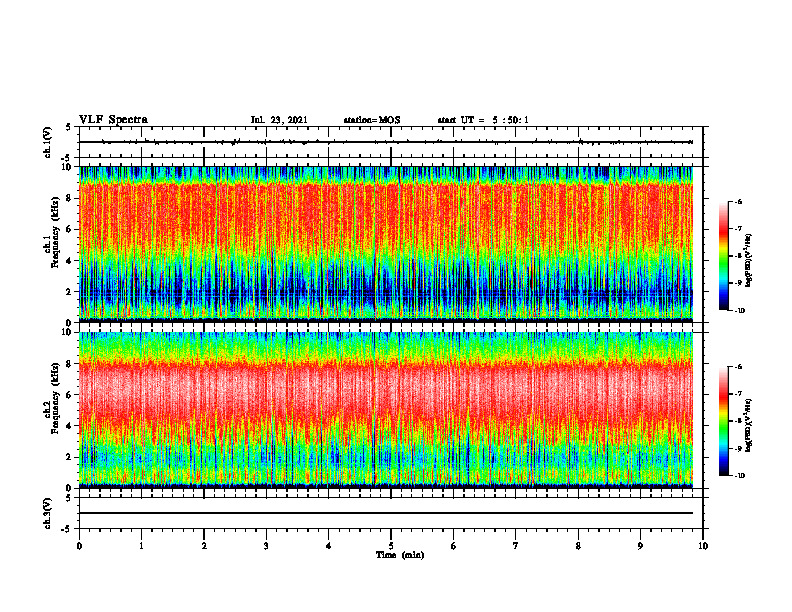
Task: Click the "VLF Spectra" plot title
Action: click(x=113, y=120)
